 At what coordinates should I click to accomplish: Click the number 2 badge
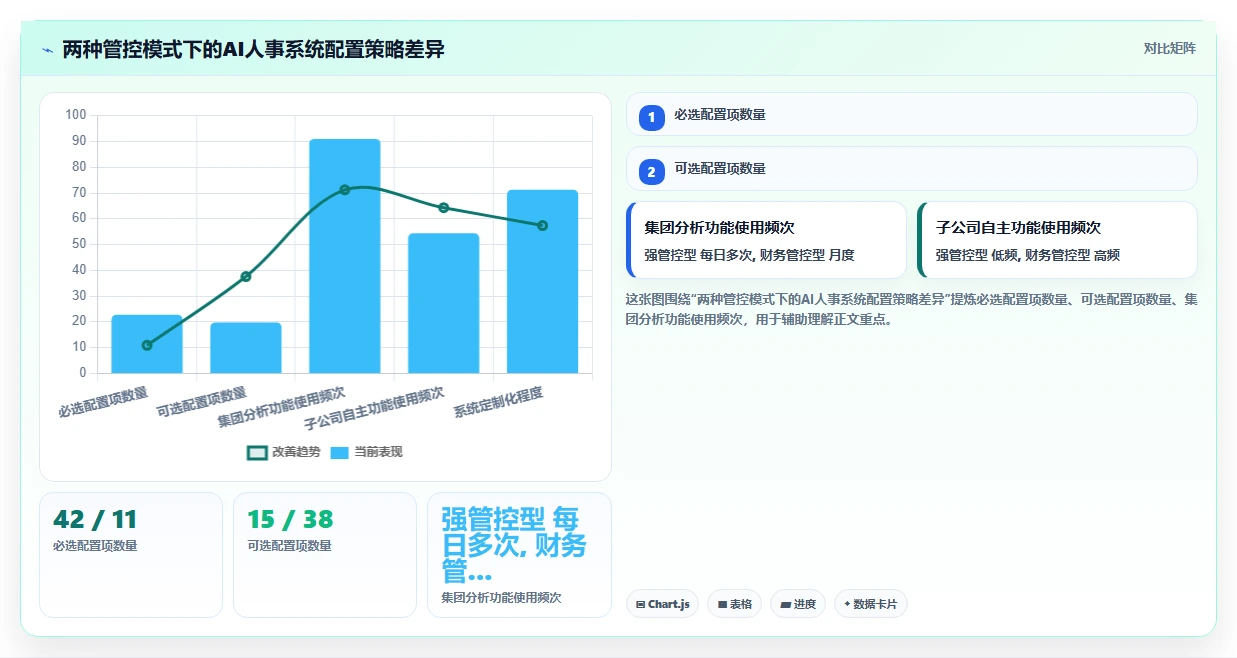[x=651, y=171]
